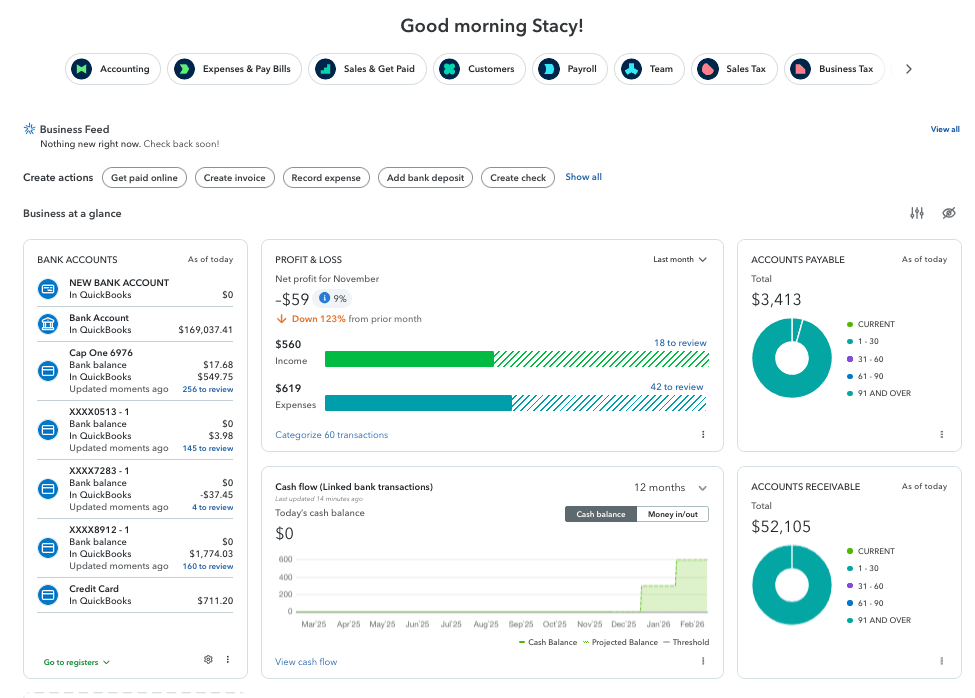Click the Create invoice button
This screenshot has width=975, height=698.
(236, 177)
